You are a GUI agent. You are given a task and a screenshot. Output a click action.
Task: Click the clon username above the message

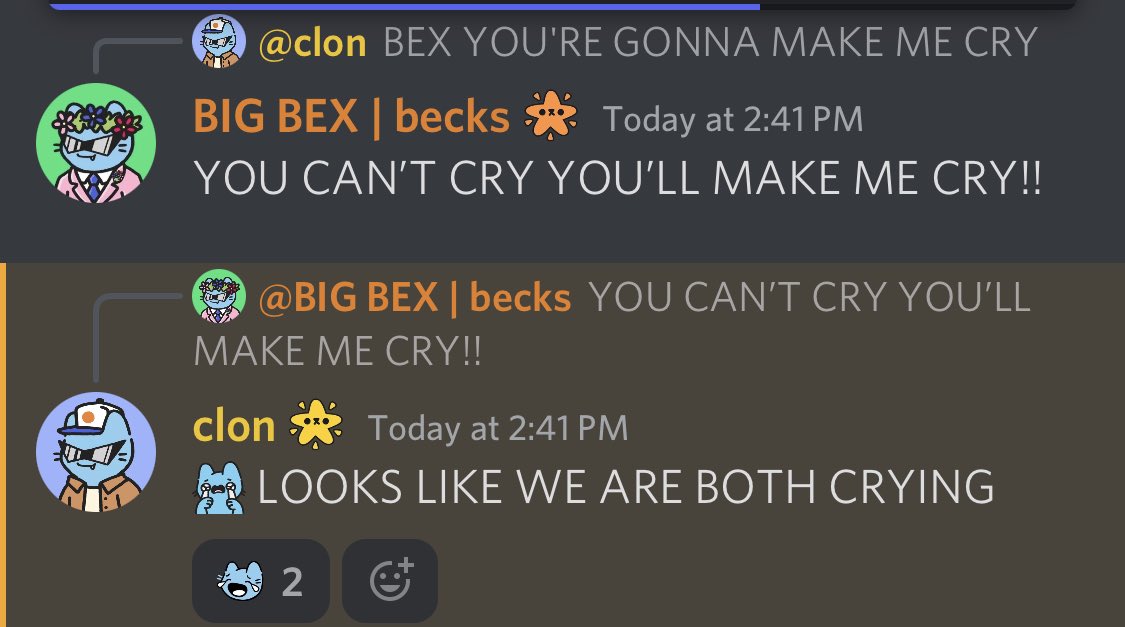click(234, 427)
